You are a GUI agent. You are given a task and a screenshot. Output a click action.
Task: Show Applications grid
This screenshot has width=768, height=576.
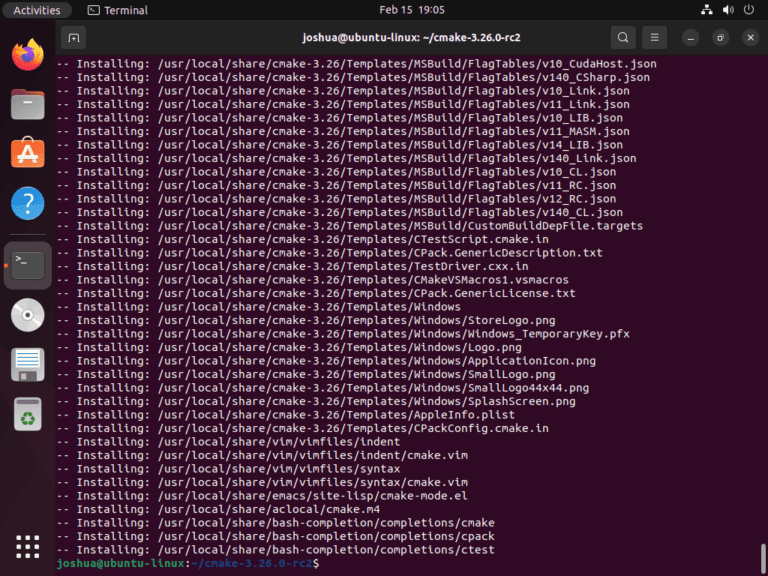point(27,546)
